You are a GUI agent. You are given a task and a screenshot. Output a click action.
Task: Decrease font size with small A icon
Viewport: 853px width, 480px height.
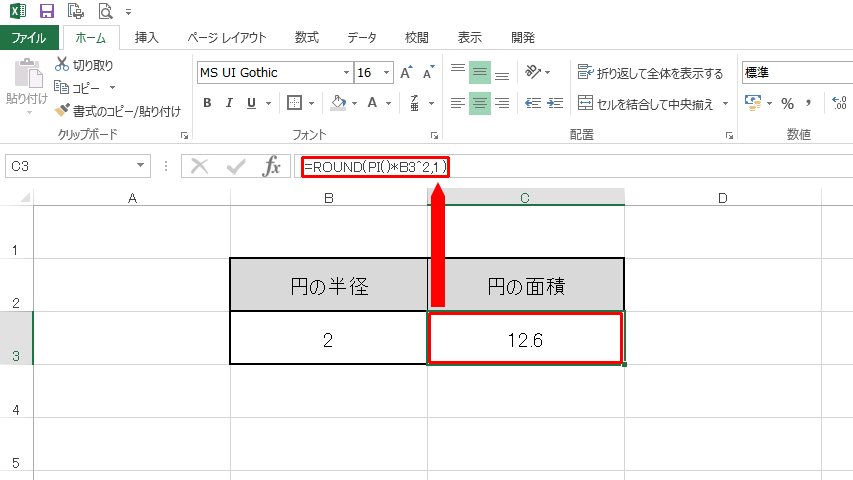[x=429, y=72]
